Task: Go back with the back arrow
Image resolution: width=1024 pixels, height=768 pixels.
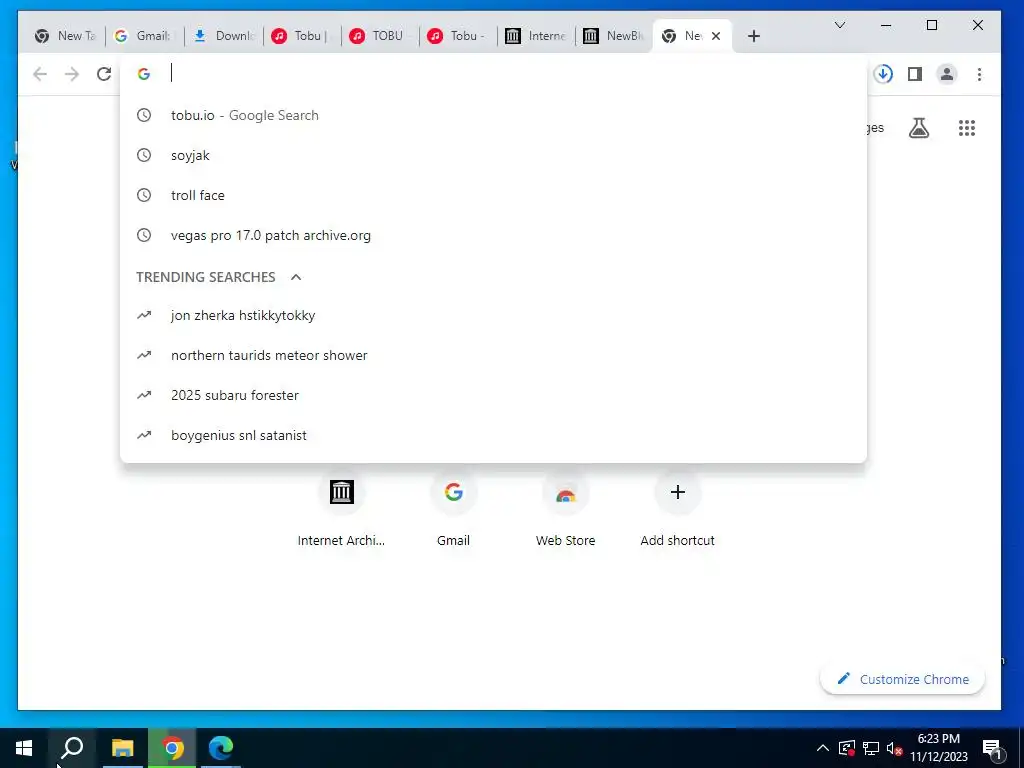Action: tap(40, 74)
